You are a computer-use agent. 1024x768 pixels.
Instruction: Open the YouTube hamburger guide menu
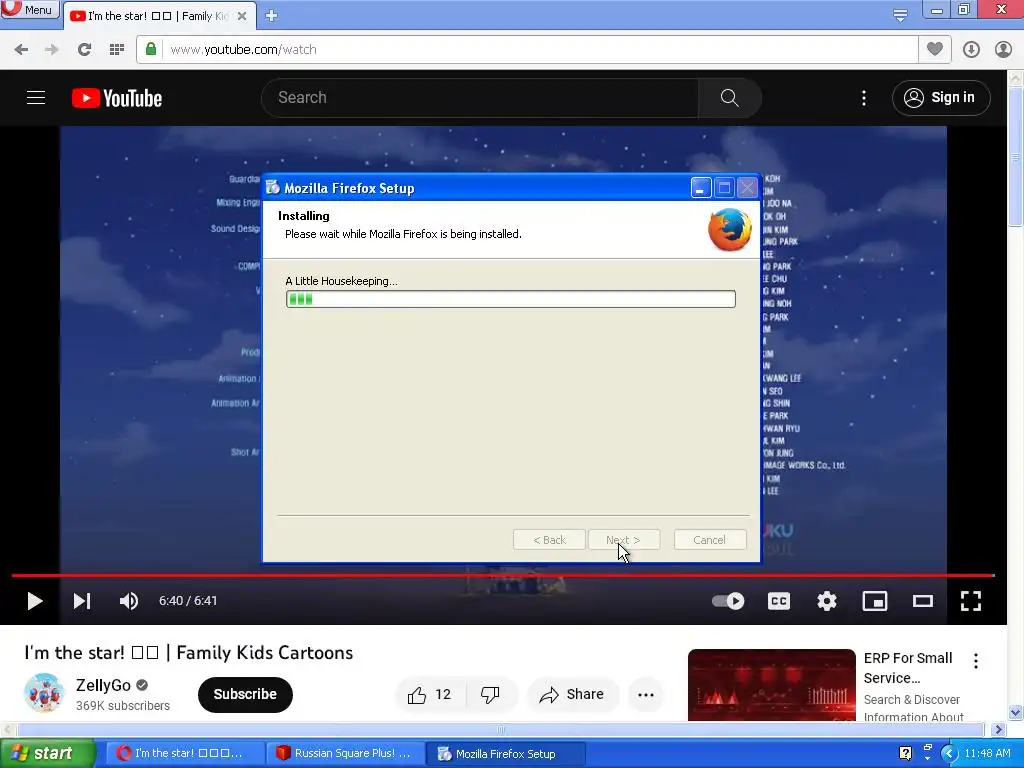(36, 98)
